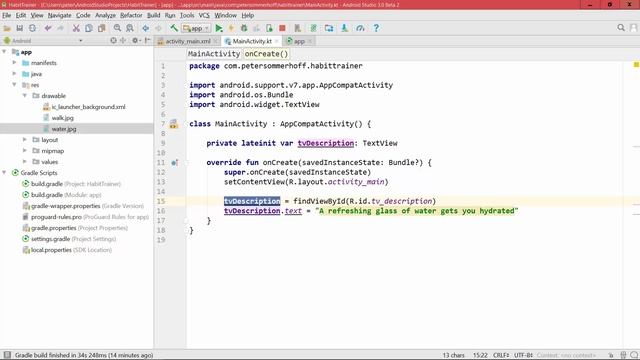Click the Replace icon in the toolbar
This screenshot has width=640, height=360.
130,28
